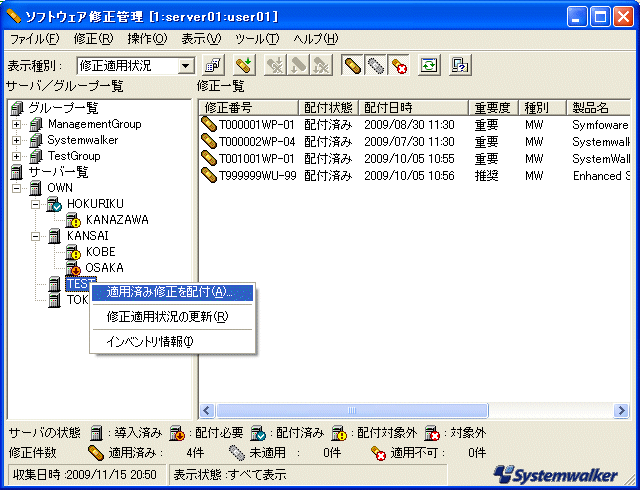Click the green refresh toolbar icon

tap(429, 65)
